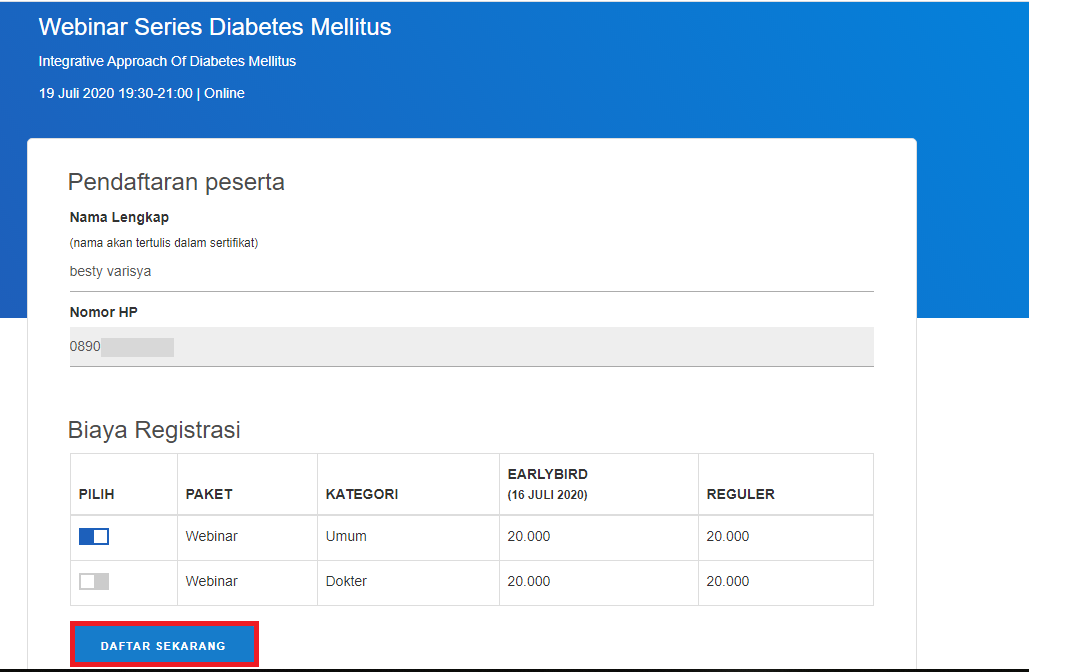Click the Earlybird price in Dokter row
Image resolution: width=1089 pixels, height=672 pixels.
528,581
